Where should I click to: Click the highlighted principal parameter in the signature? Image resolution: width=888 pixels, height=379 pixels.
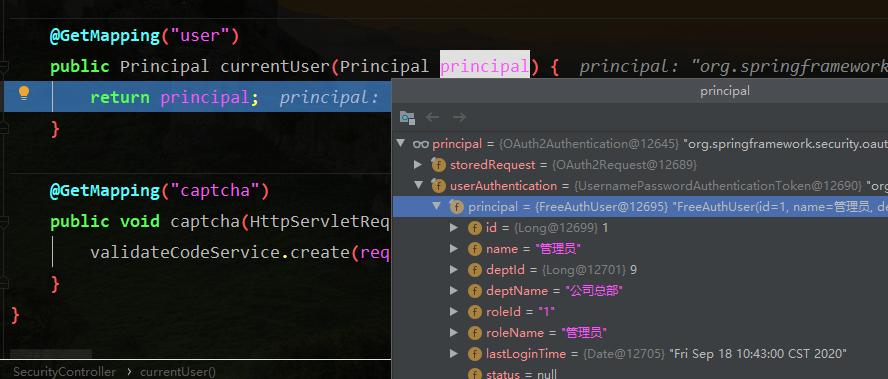click(x=485, y=66)
